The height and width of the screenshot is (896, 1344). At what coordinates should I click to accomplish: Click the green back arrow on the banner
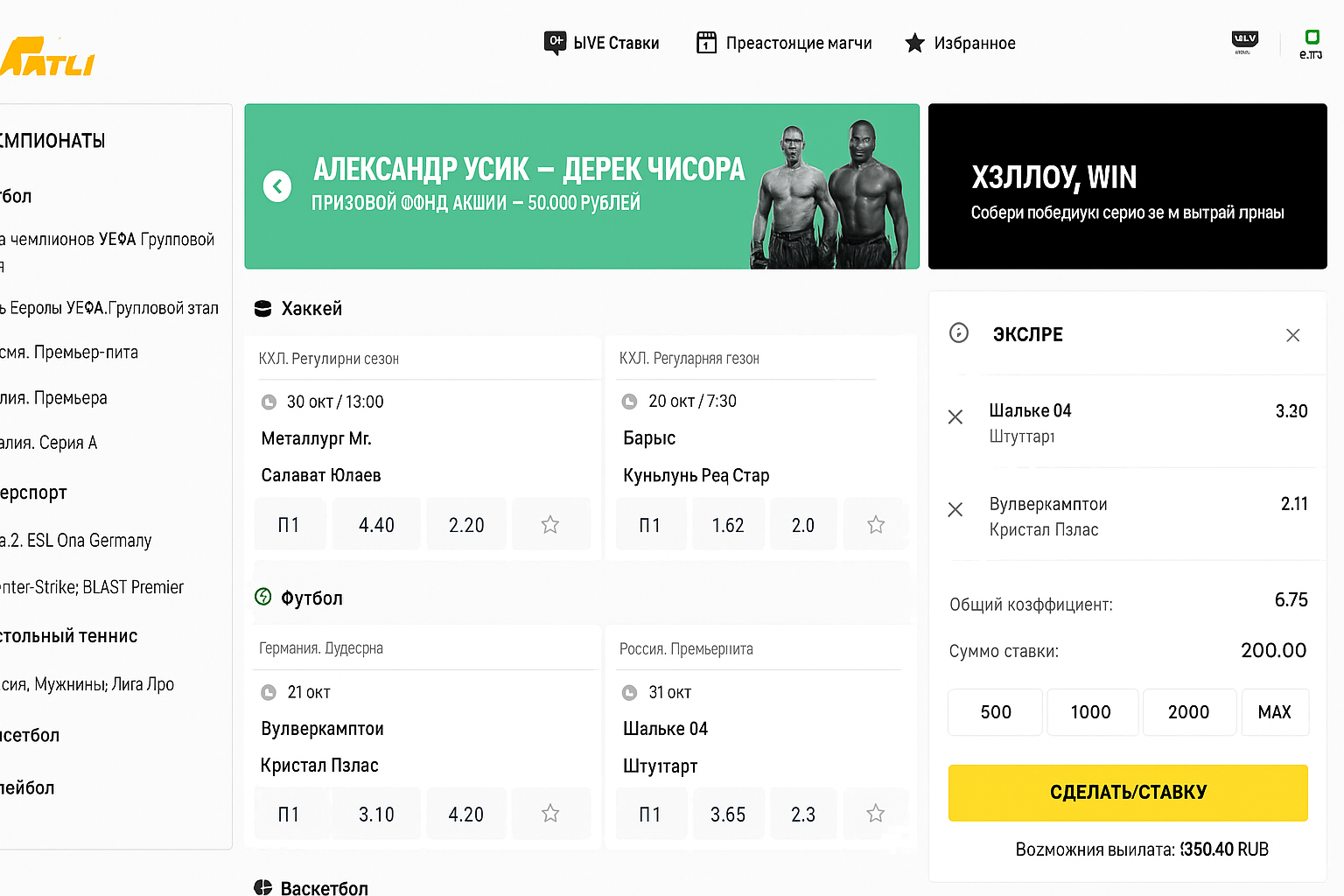click(x=277, y=186)
